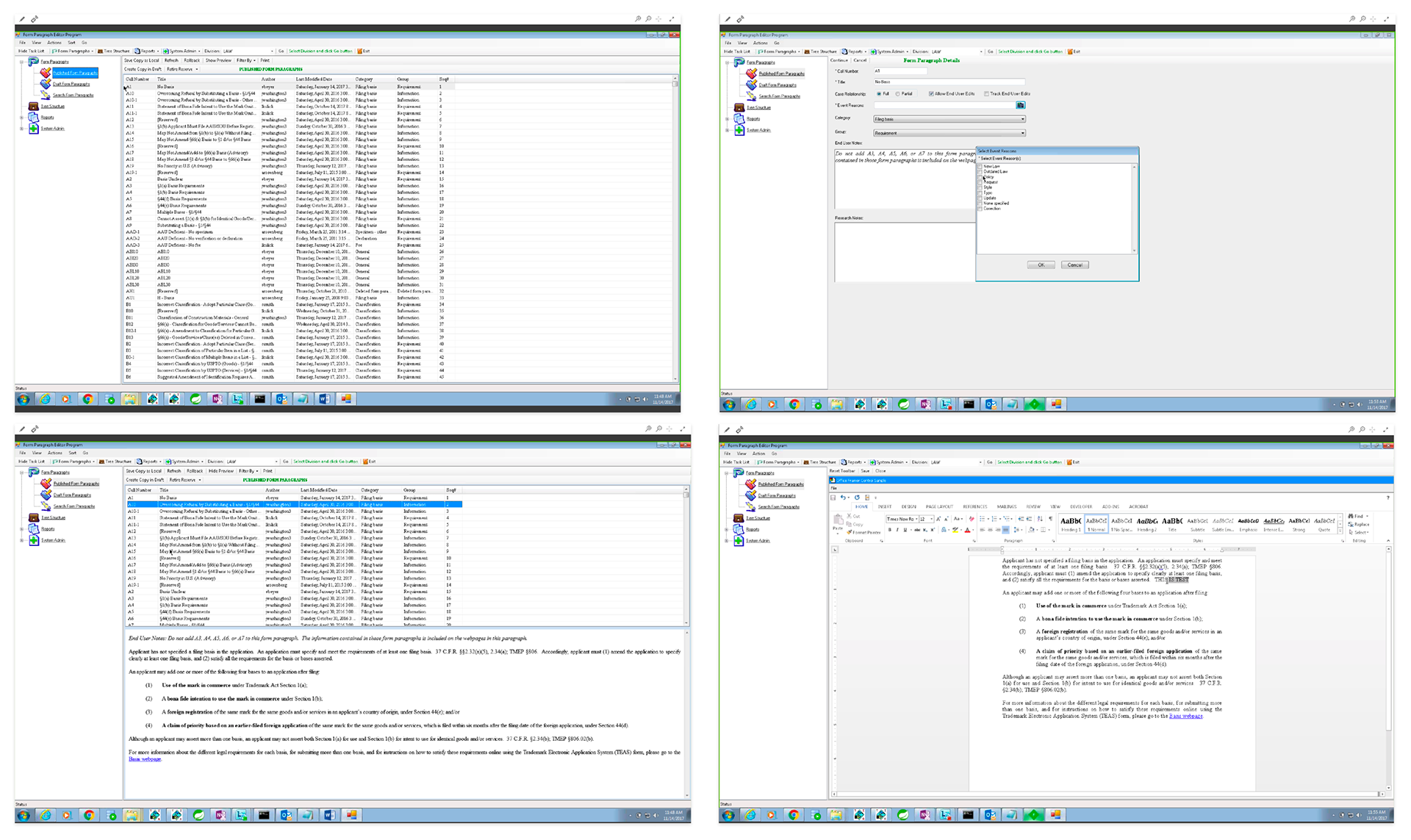Open Division LAW combo in Details window
The height and width of the screenshot is (840, 1411).
pos(956,51)
